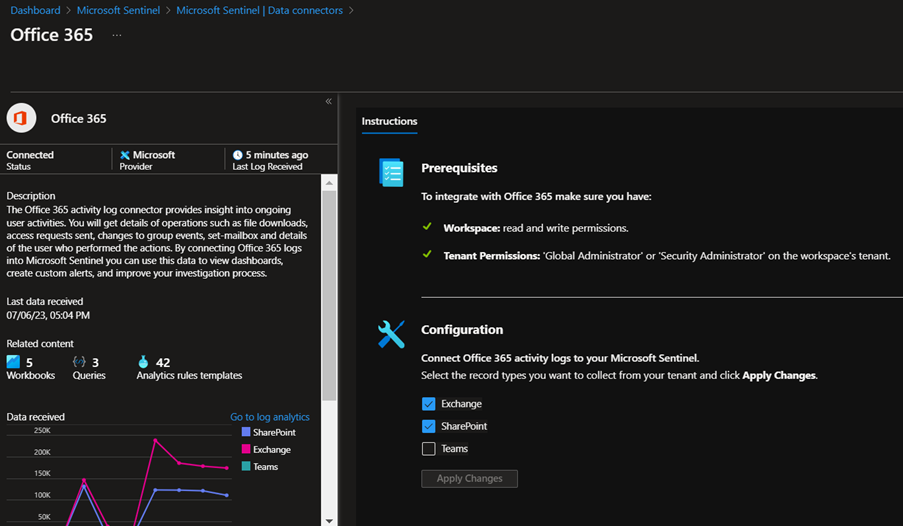Click the Microsoft provider icon
Image resolution: width=903 pixels, height=526 pixels.
(124, 155)
